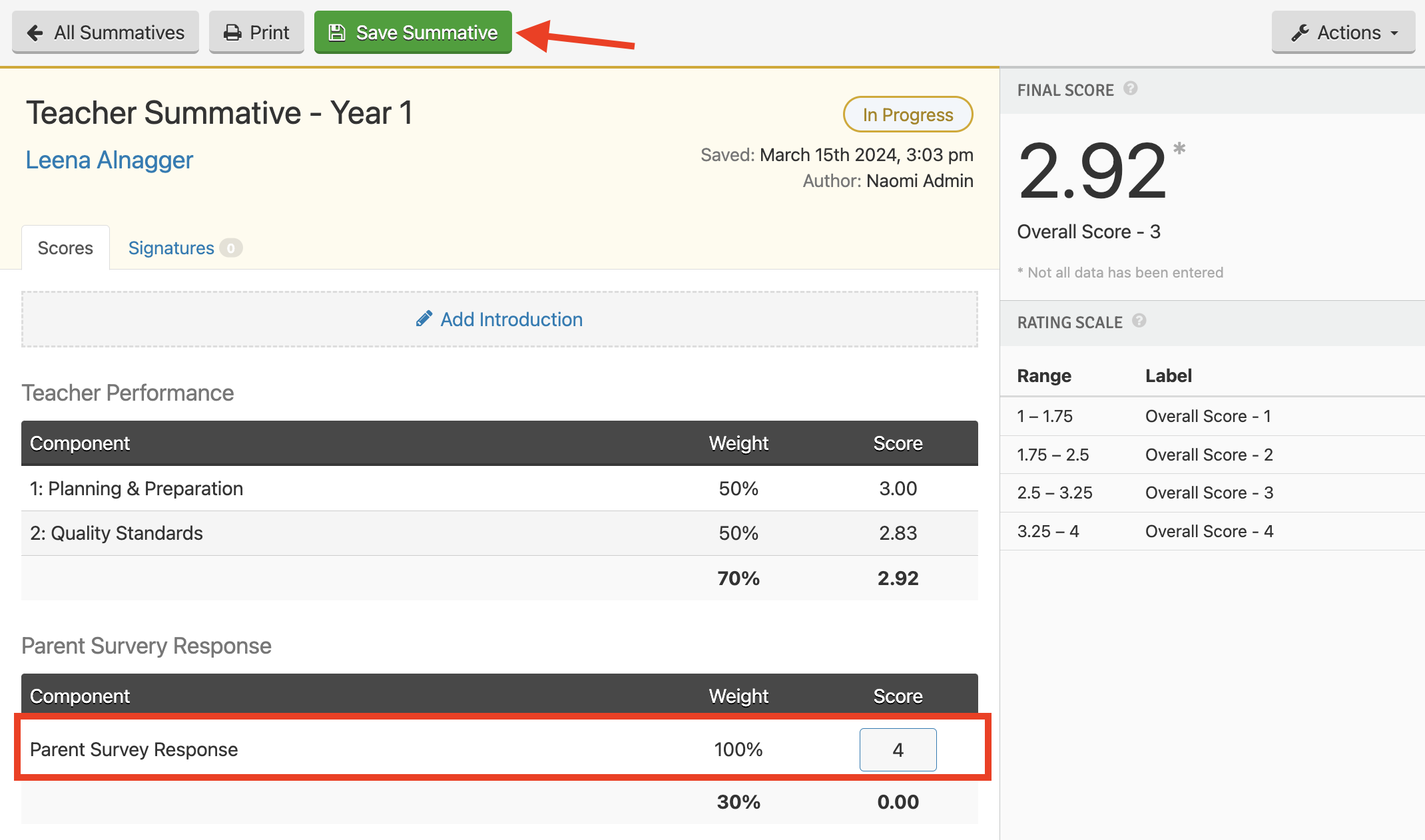The image size is (1425, 840).
Task: Click the In Progress status badge
Action: (908, 114)
